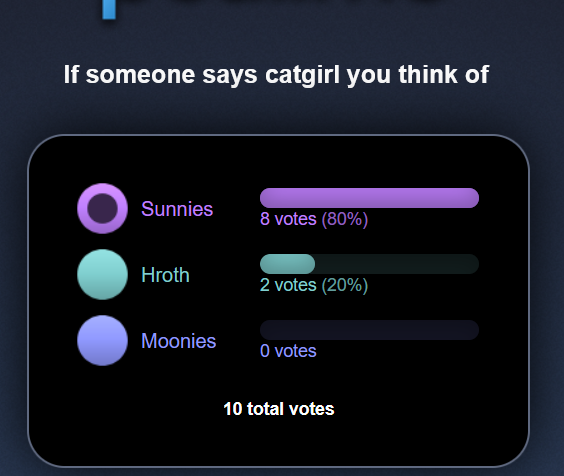Click the dark center of Sunnies radio
The image size is (564, 476).
(x=103, y=209)
